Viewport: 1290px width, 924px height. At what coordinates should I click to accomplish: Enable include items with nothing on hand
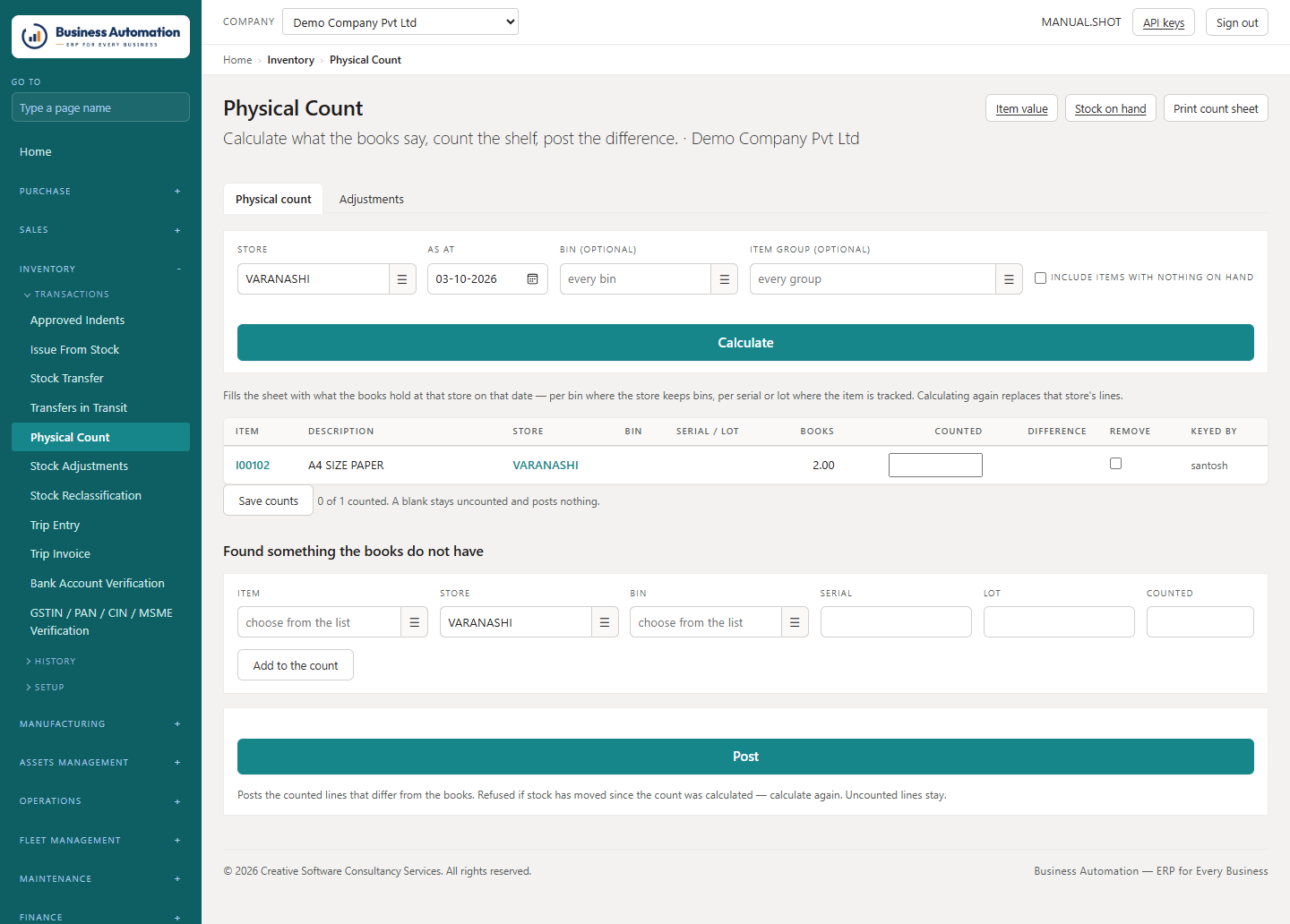(1040, 278)
